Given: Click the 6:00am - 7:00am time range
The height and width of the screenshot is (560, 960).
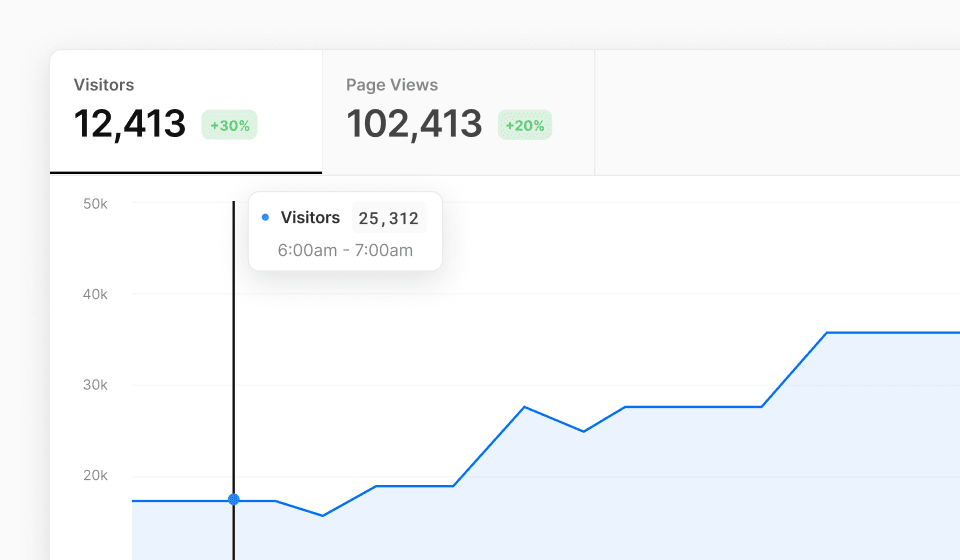Looking at the screenshot, I should click(345, 250).
